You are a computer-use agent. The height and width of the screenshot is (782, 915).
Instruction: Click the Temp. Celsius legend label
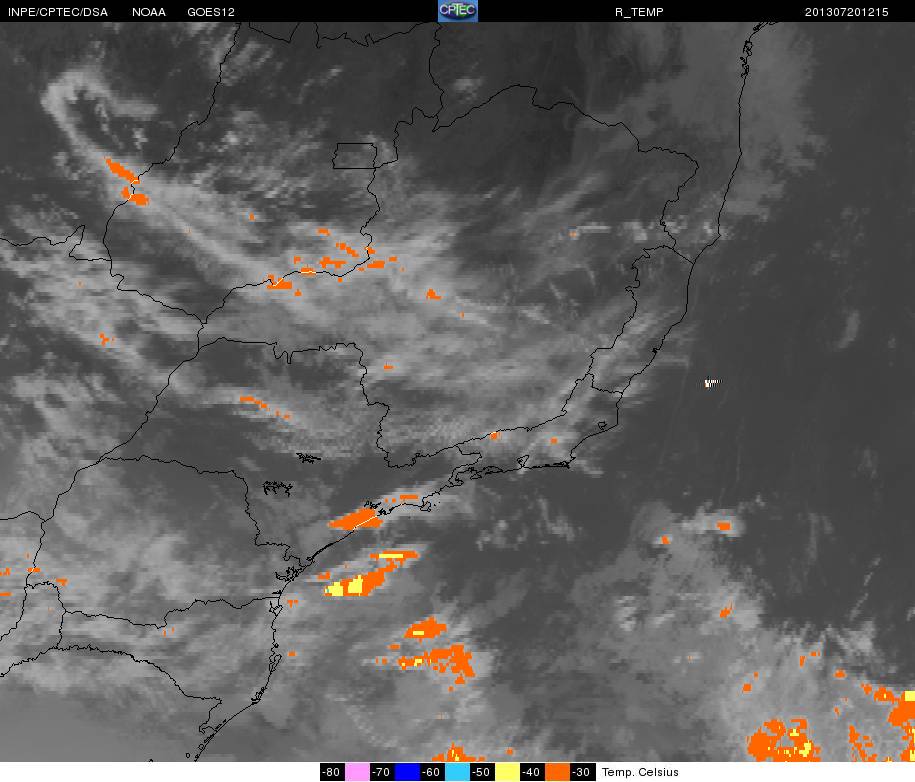[640, 772]
